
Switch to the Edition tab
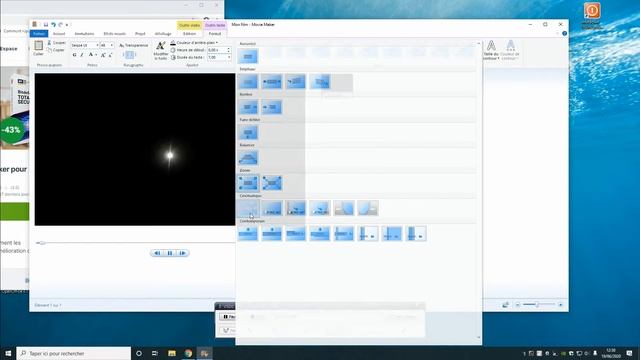(189, 33)
